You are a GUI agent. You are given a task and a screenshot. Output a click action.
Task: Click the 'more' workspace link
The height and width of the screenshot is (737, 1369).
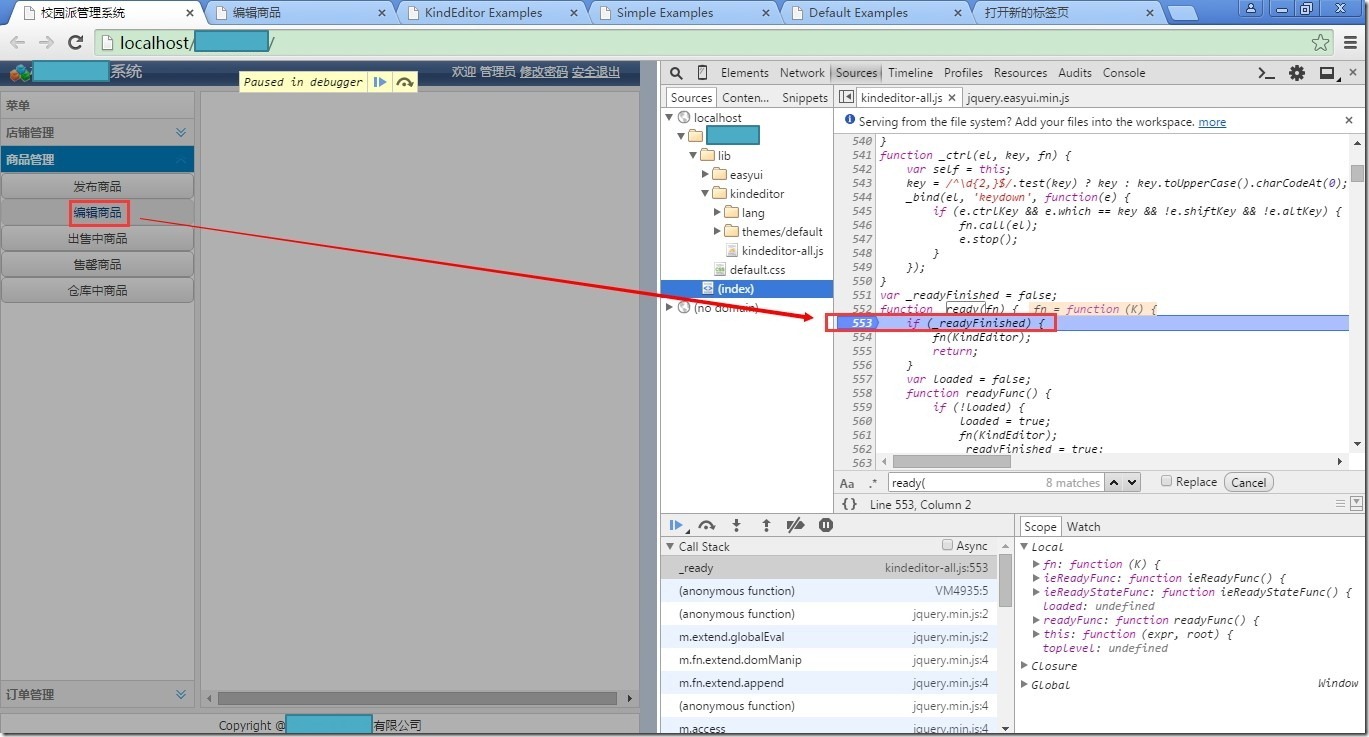tap(1212, 122)
